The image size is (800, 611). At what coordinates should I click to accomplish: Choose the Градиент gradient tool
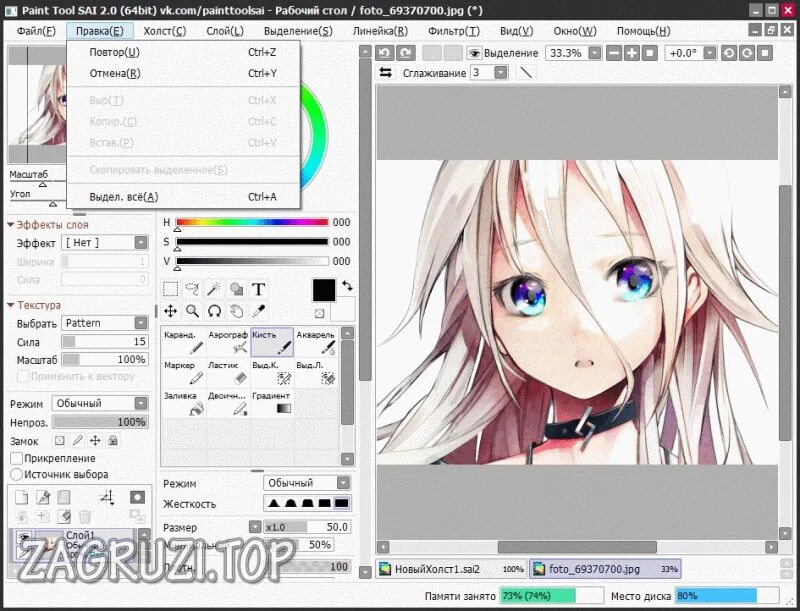click(272, 403)
